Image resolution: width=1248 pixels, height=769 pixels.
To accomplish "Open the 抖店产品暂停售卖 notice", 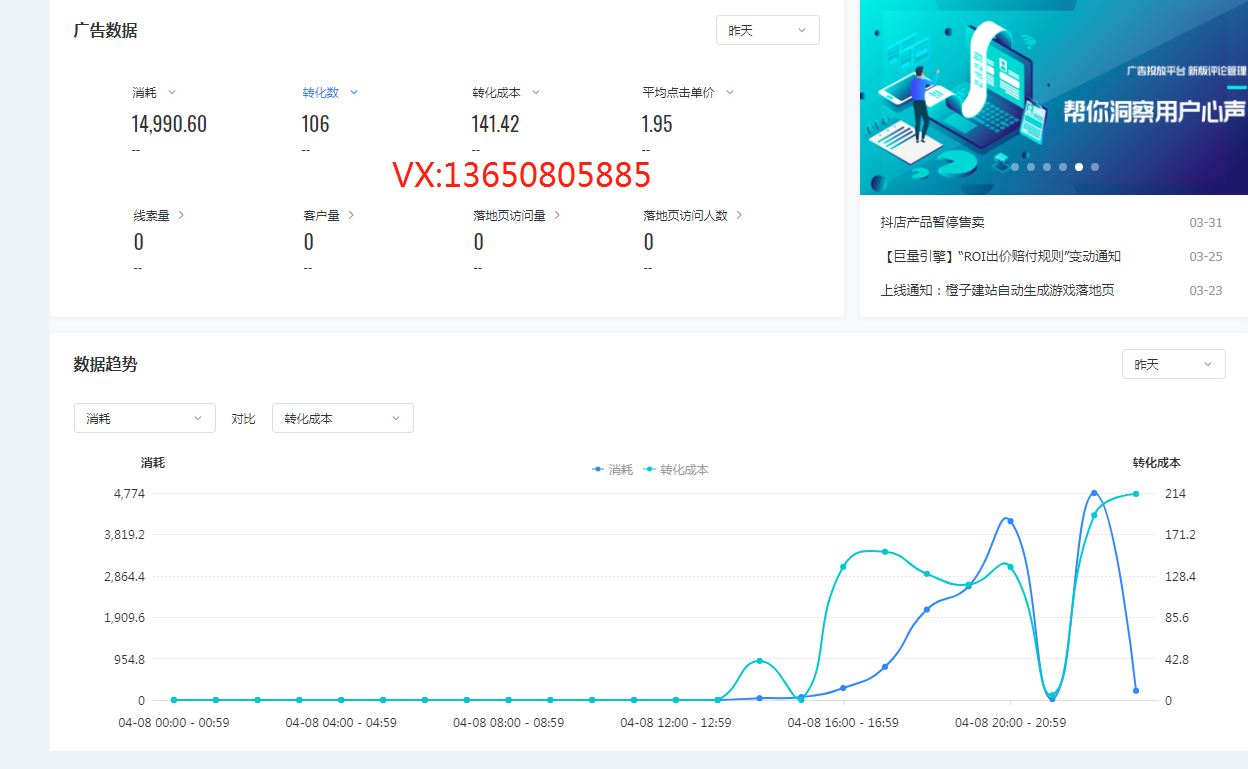I will click(x=932, y=222).
